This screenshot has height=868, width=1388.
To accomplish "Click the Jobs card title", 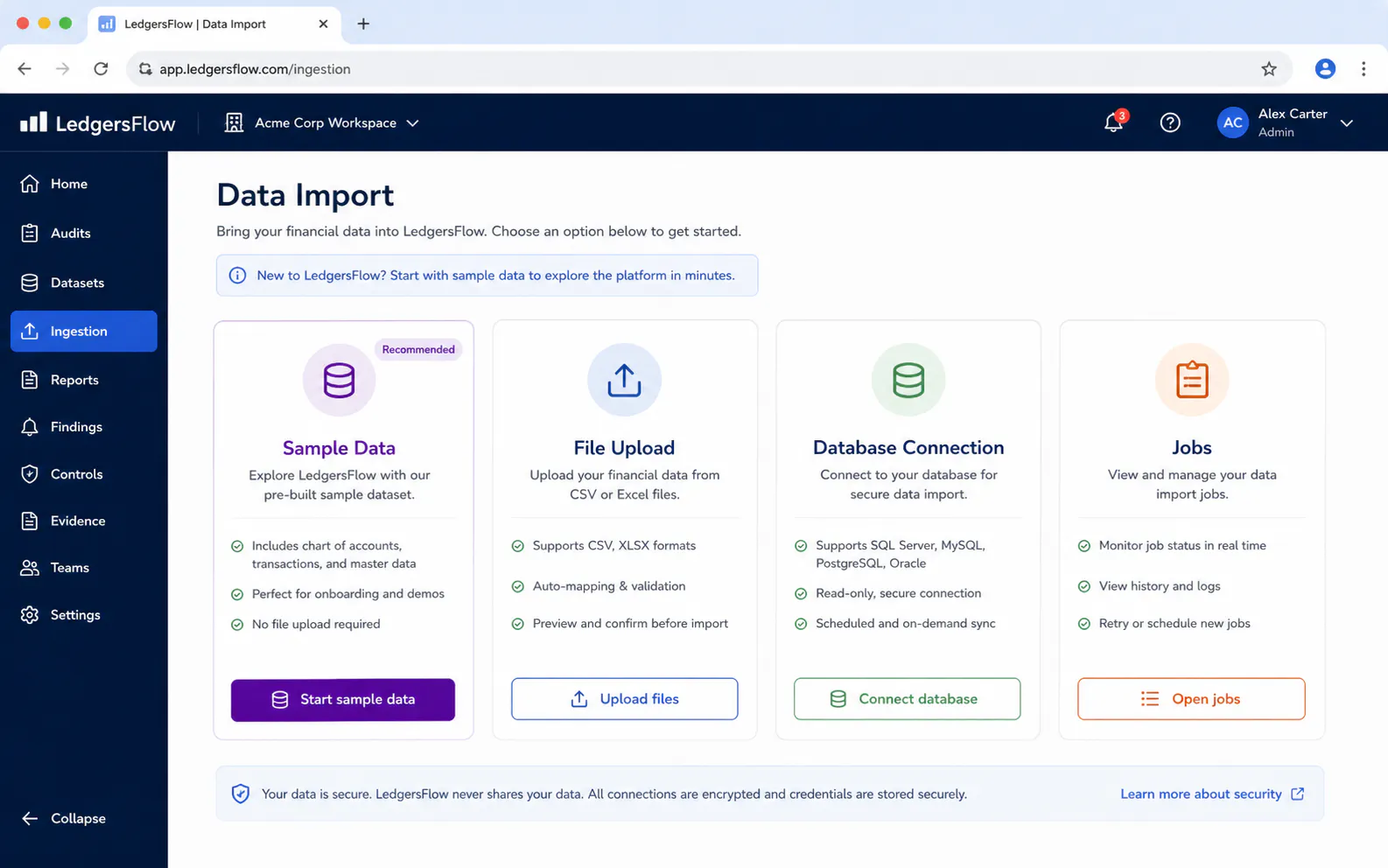I will point(1192,447).
